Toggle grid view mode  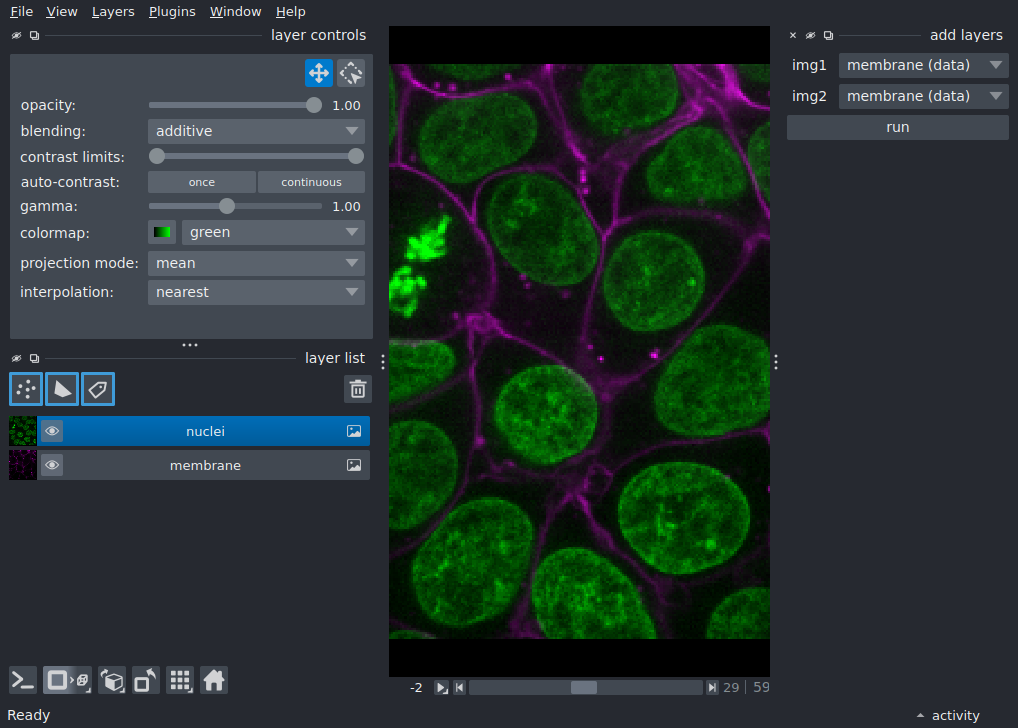point(180,681)
